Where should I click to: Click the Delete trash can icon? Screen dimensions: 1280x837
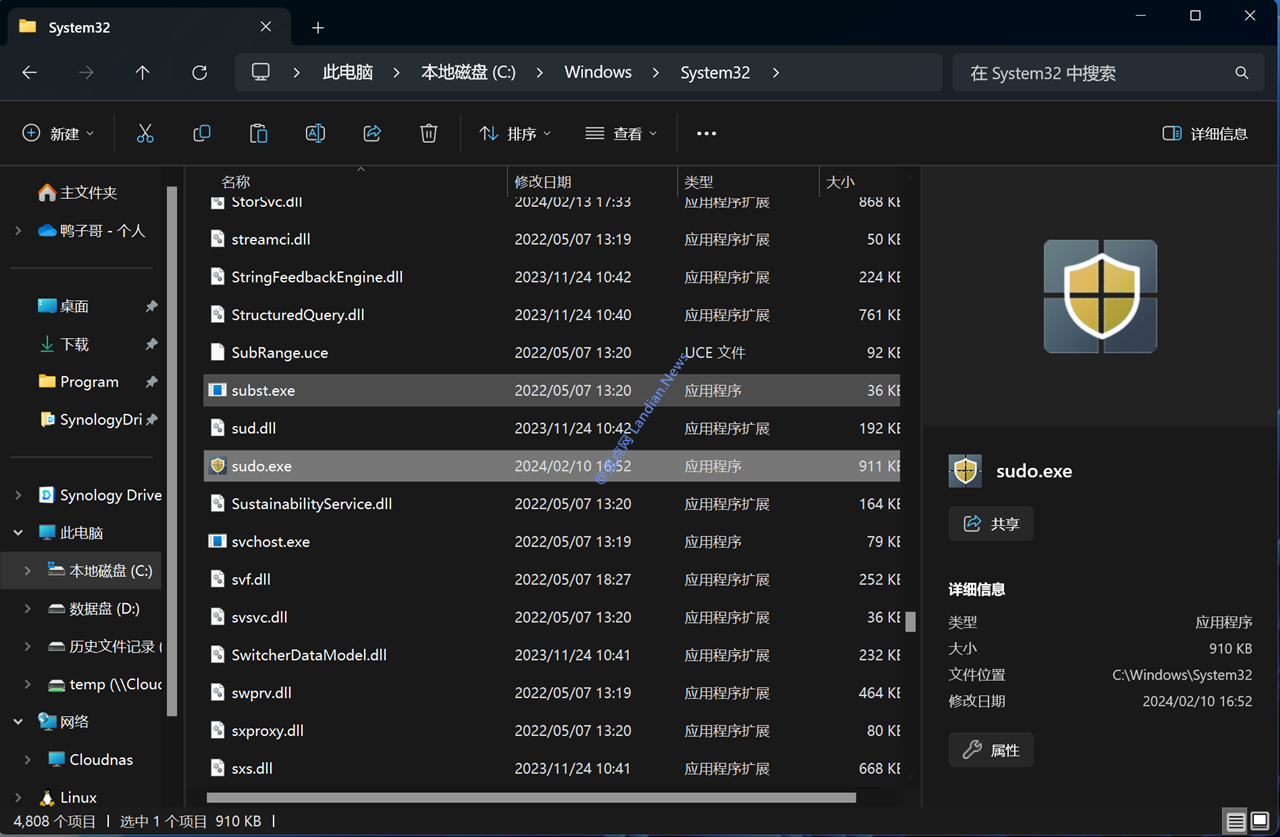(429, 133)
